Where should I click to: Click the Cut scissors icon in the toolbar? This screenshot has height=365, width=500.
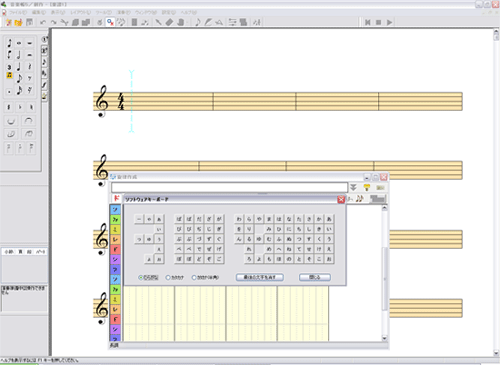[x=64, y=22]
